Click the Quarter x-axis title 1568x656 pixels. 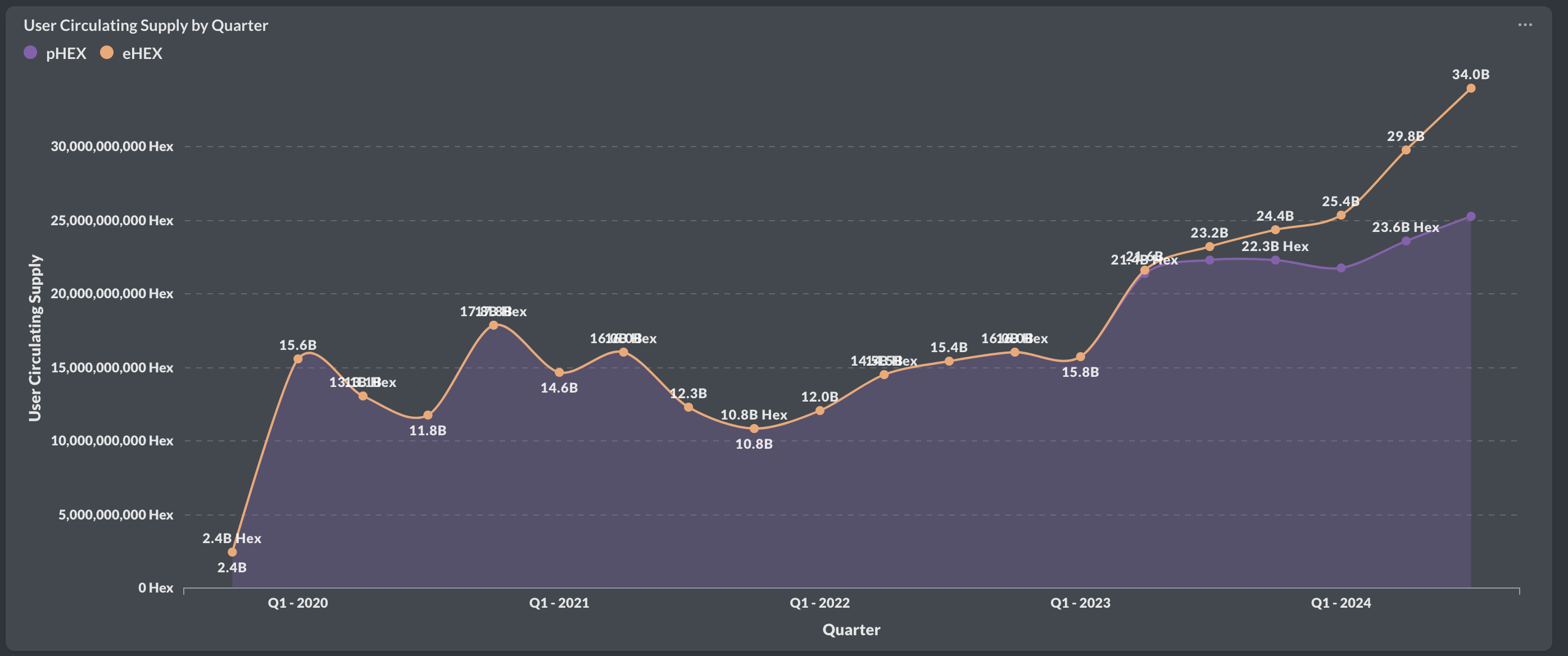click(x=851, y=630)
